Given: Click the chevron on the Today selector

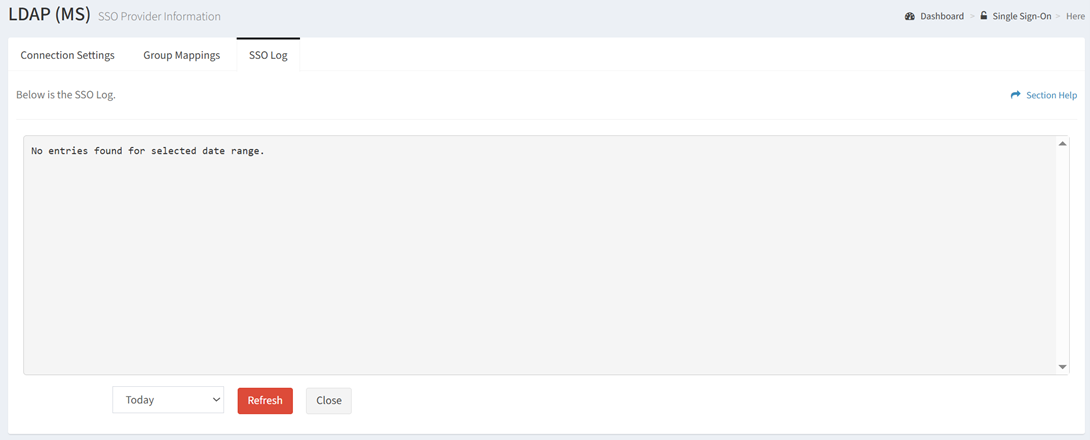Looking at the screenshot, I should pos(216,400).
